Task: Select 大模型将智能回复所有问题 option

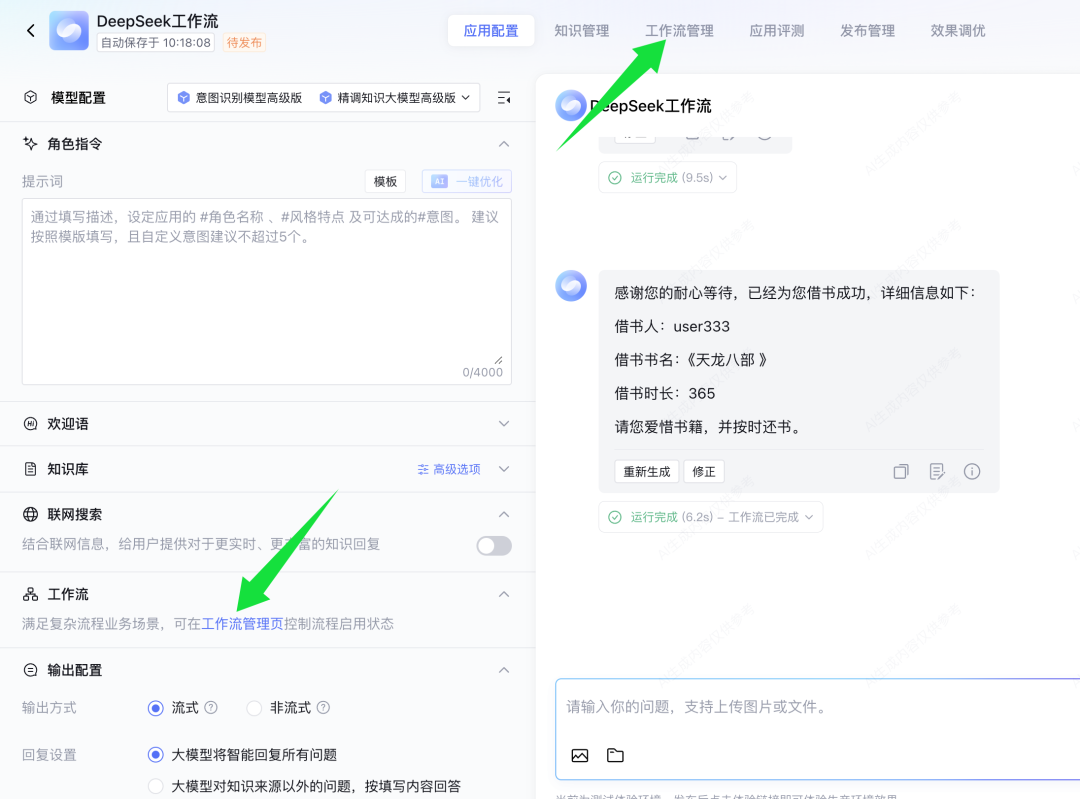Action: click(156, 755)
